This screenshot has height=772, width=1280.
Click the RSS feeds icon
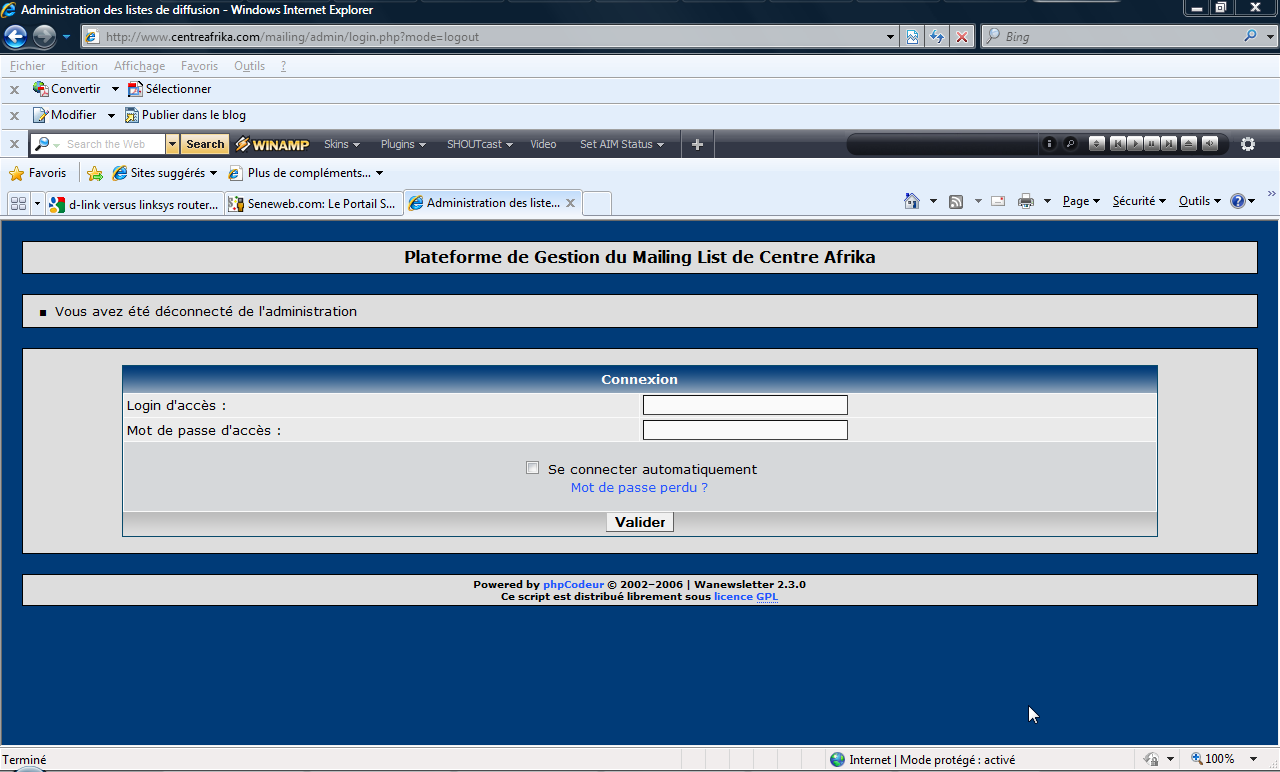click(x=956, y=201)
